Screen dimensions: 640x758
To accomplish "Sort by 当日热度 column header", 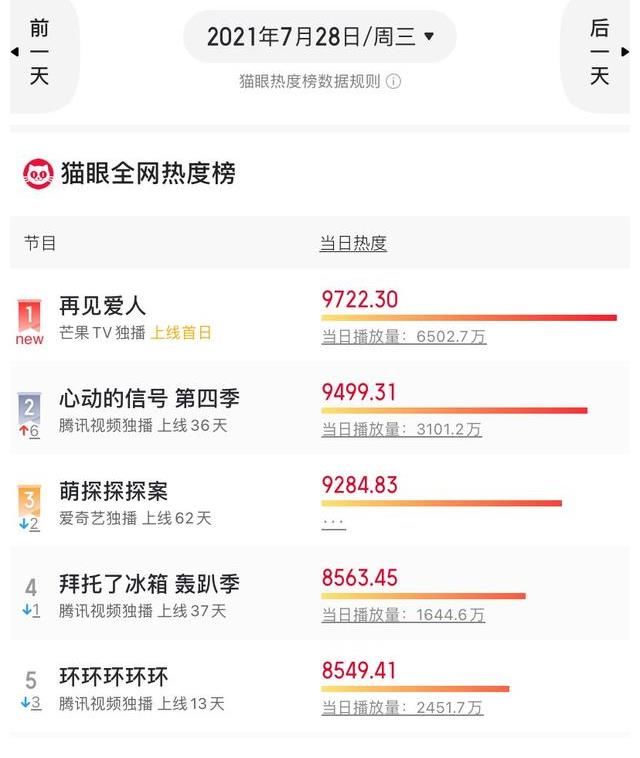I will (x=353, y=243).
